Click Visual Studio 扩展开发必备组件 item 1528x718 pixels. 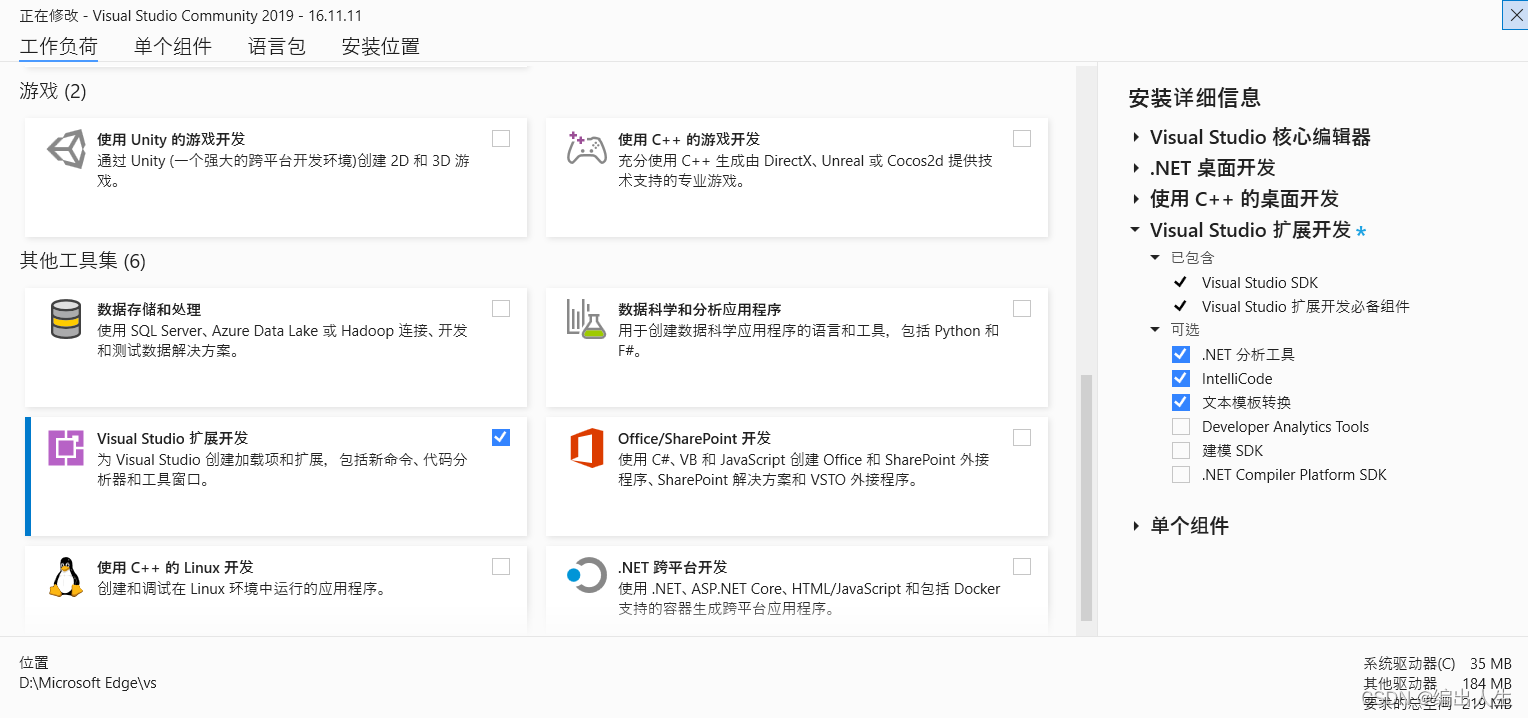pos(1306,306)
